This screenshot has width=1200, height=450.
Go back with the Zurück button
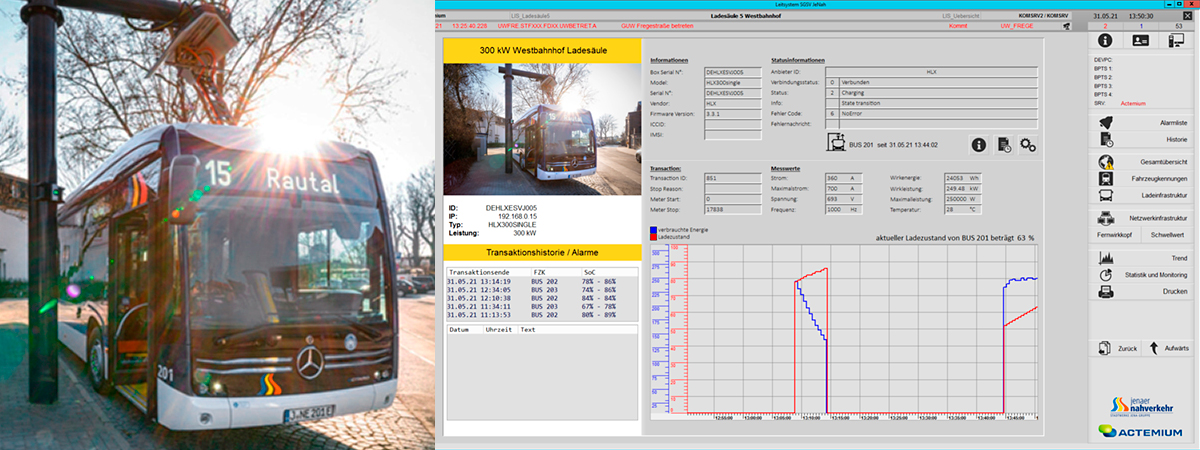[x=1118, y=348]
